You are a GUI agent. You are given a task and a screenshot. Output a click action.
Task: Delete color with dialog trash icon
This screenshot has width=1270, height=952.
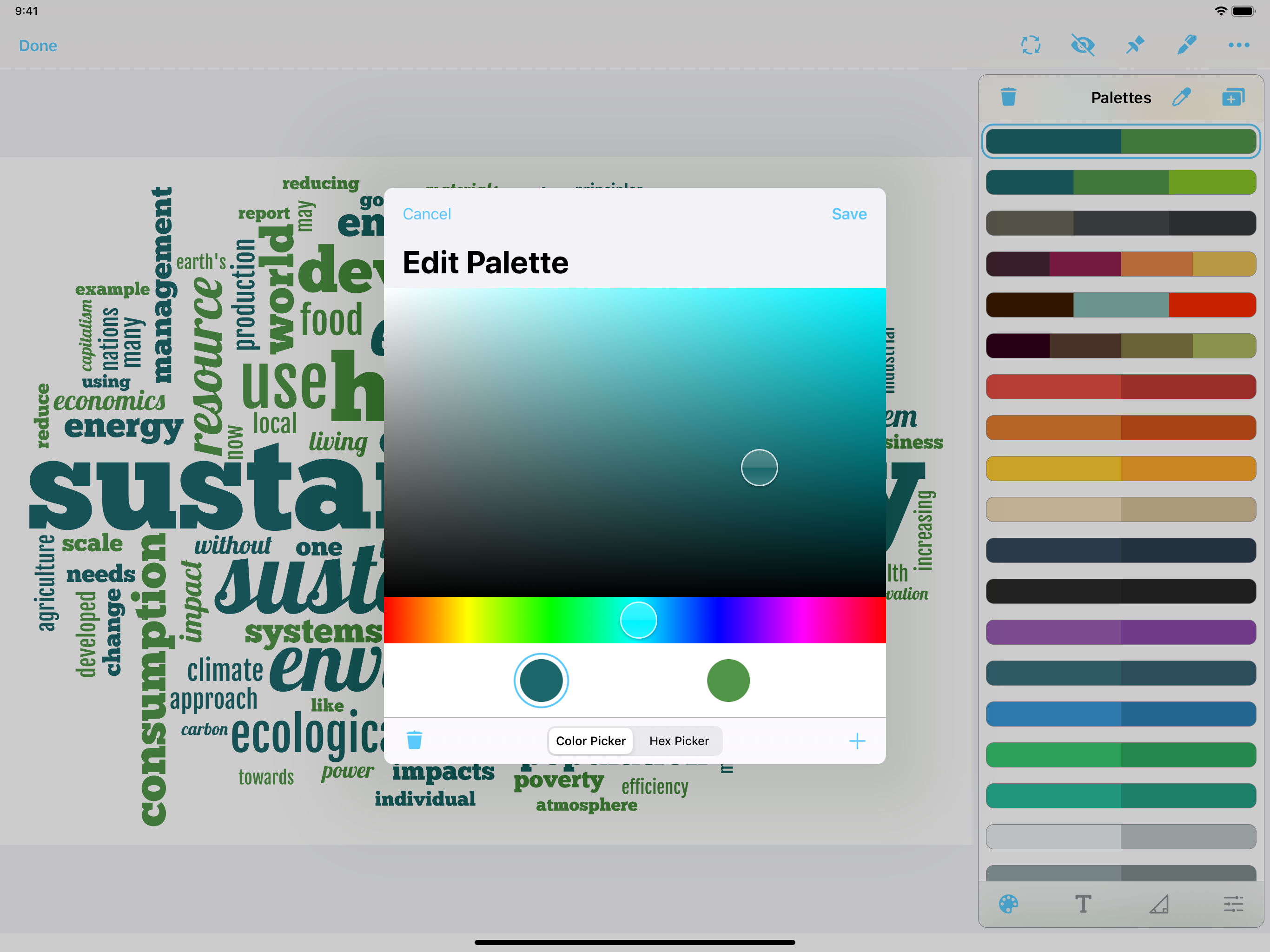(414, 740)
